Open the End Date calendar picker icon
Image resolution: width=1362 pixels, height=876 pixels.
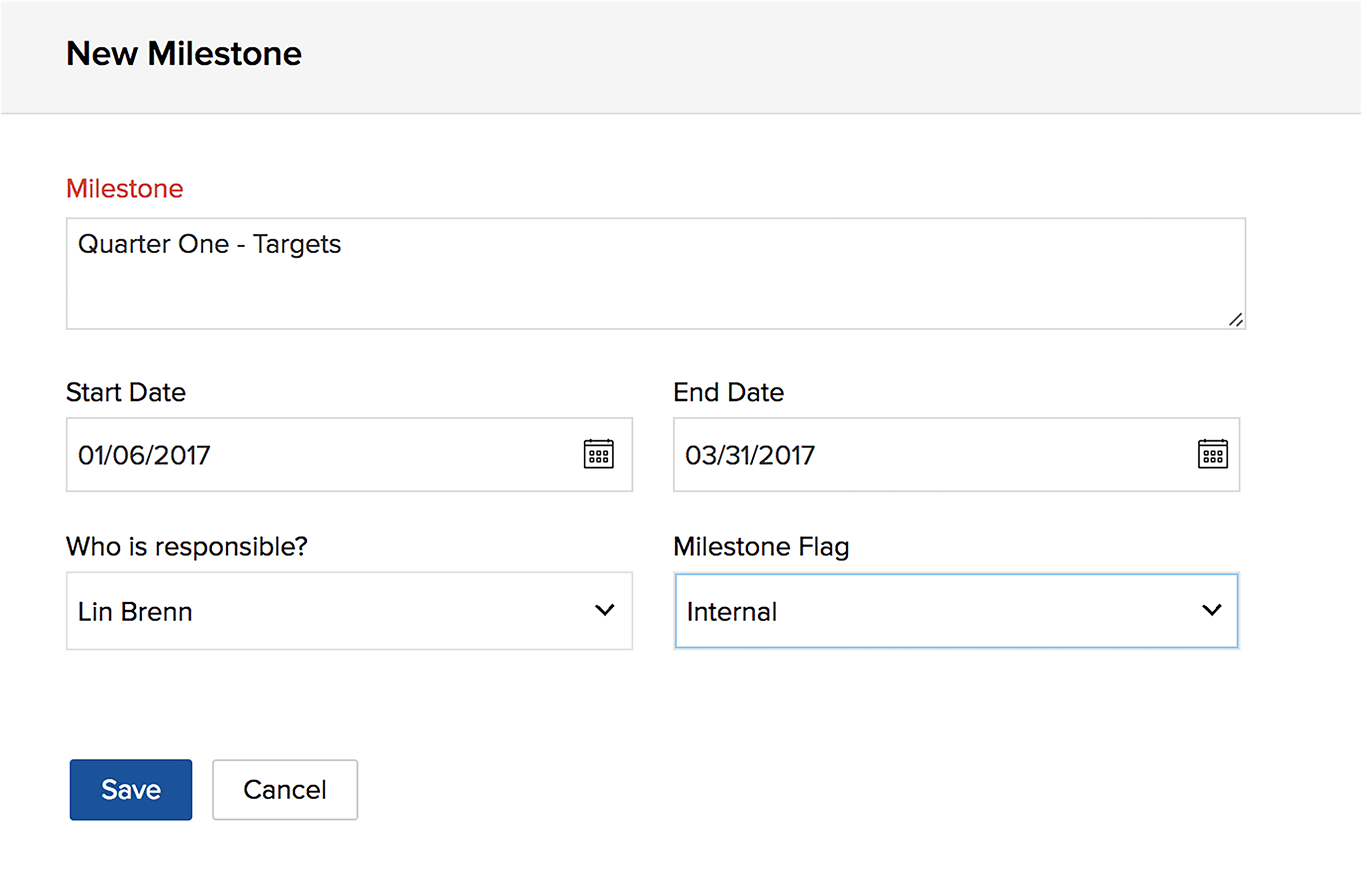1213,454
